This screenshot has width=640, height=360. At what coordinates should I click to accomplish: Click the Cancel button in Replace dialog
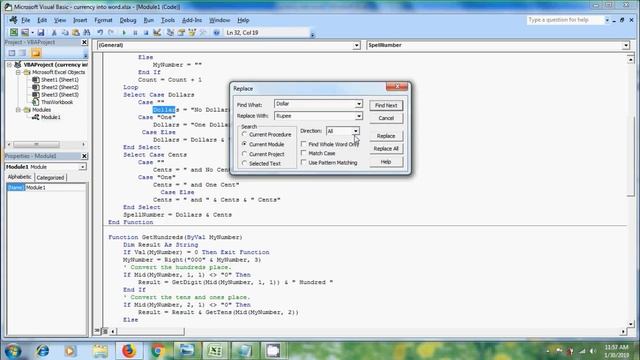pos(386,118)
